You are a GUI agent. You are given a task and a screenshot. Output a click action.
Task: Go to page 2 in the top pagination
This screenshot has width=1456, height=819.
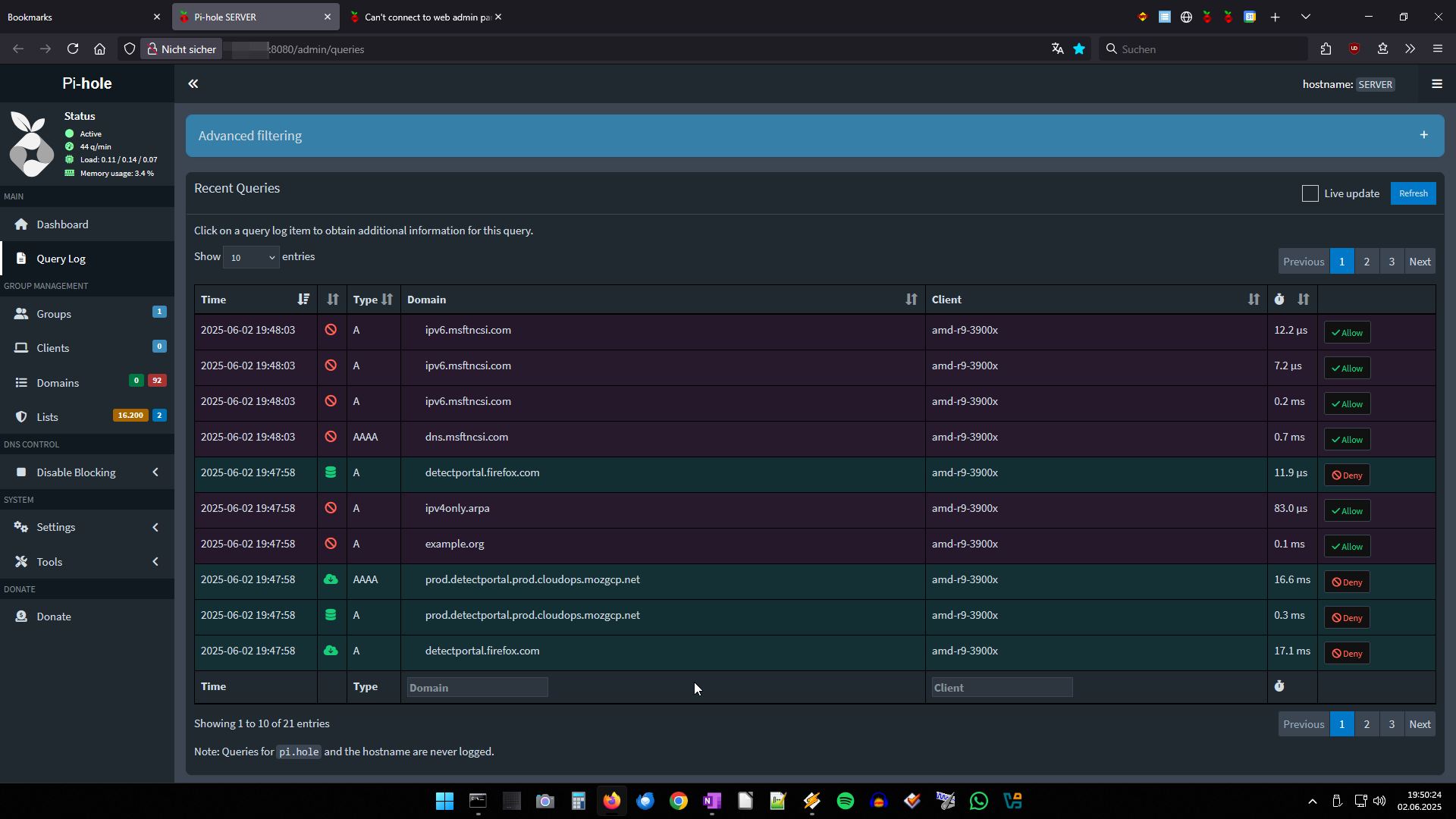[1367, 262]
